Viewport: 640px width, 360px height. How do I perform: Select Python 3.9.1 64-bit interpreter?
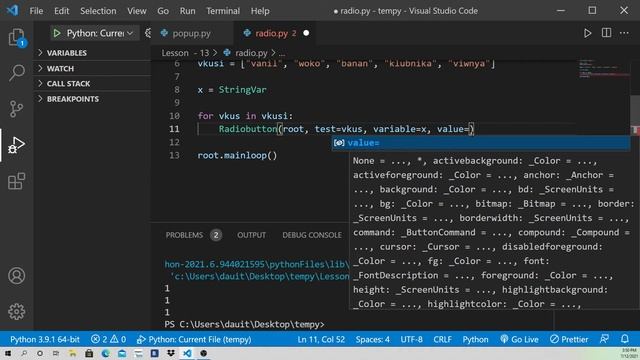click(x=45, y=339)
